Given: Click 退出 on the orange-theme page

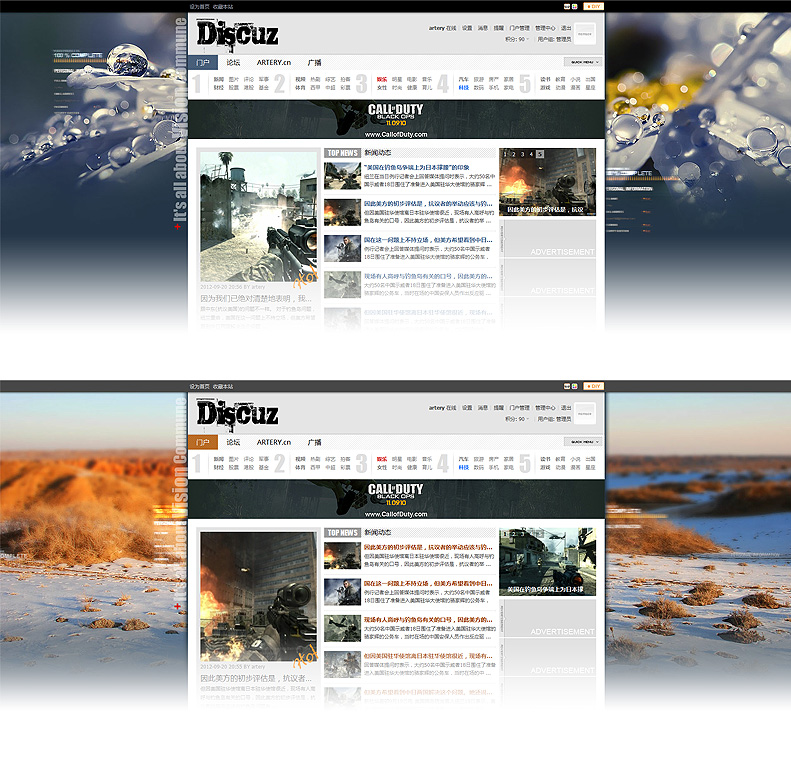Looking at the screenshot, I should pyautogui.click(x=566, y=408).
